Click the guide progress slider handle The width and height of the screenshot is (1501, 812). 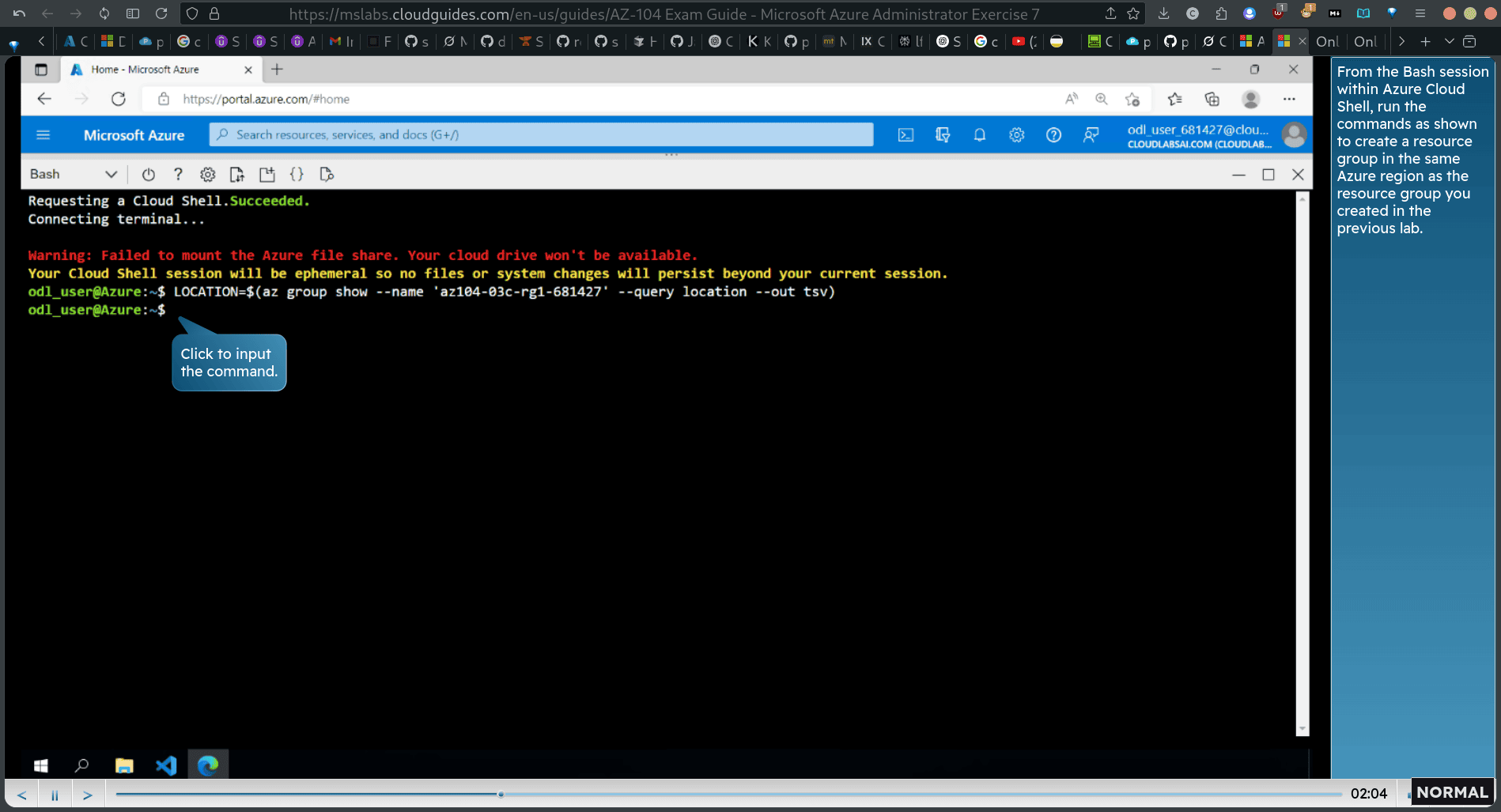pos(501,794)
